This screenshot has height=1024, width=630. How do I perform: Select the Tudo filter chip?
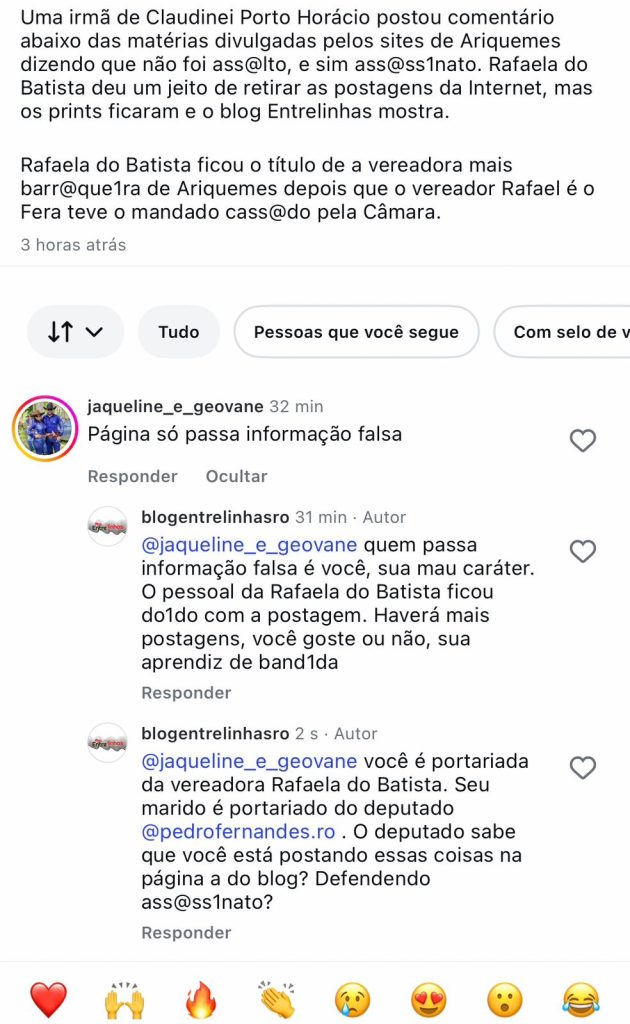179,332
